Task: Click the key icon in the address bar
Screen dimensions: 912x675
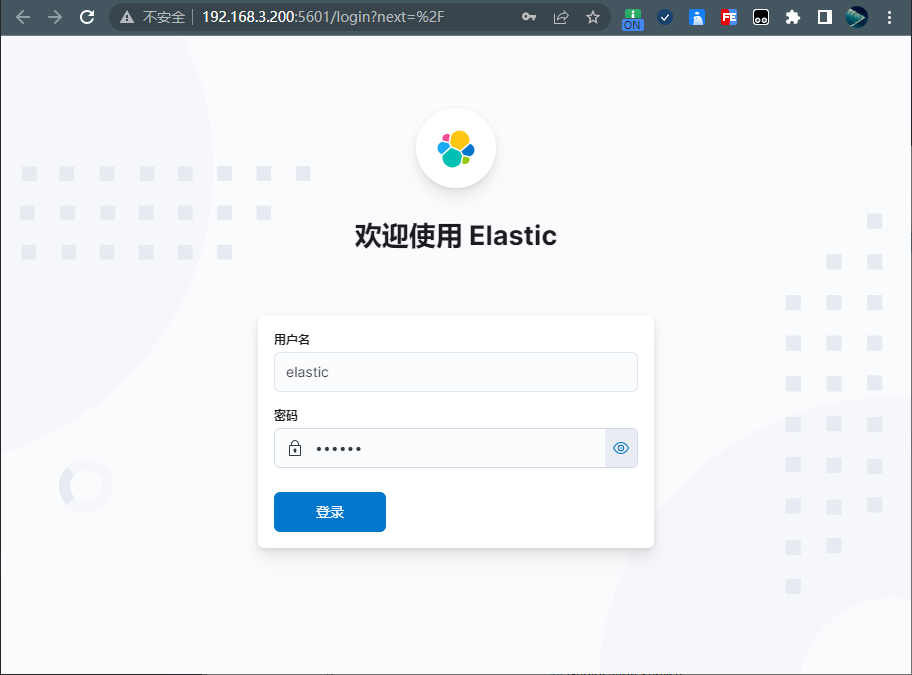Action: point(529,17)
